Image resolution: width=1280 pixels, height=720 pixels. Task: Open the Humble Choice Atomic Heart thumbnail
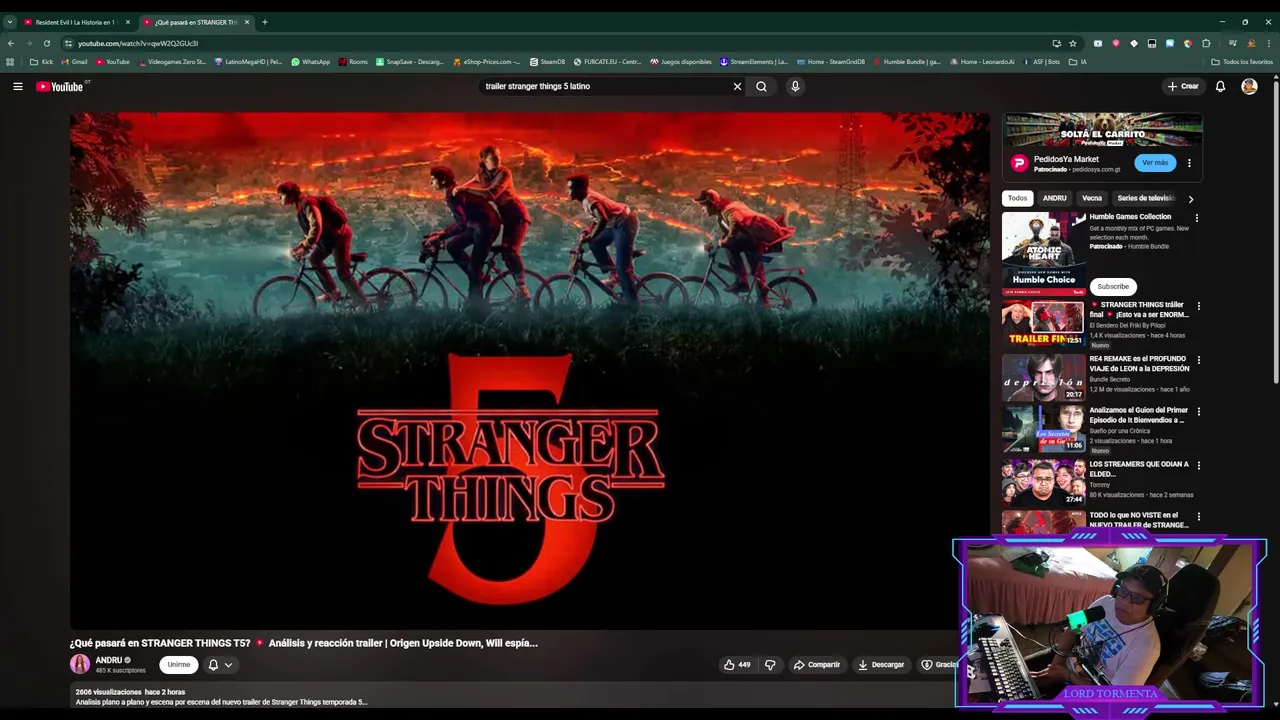click(x=1043, y=252)
